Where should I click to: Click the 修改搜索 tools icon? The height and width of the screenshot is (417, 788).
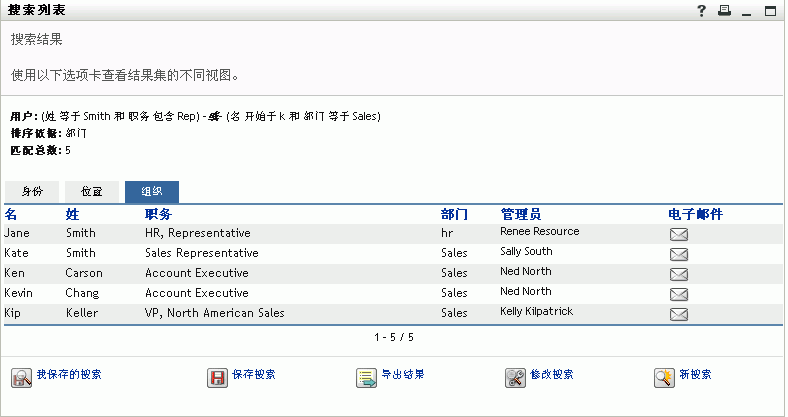pos(515,377)
